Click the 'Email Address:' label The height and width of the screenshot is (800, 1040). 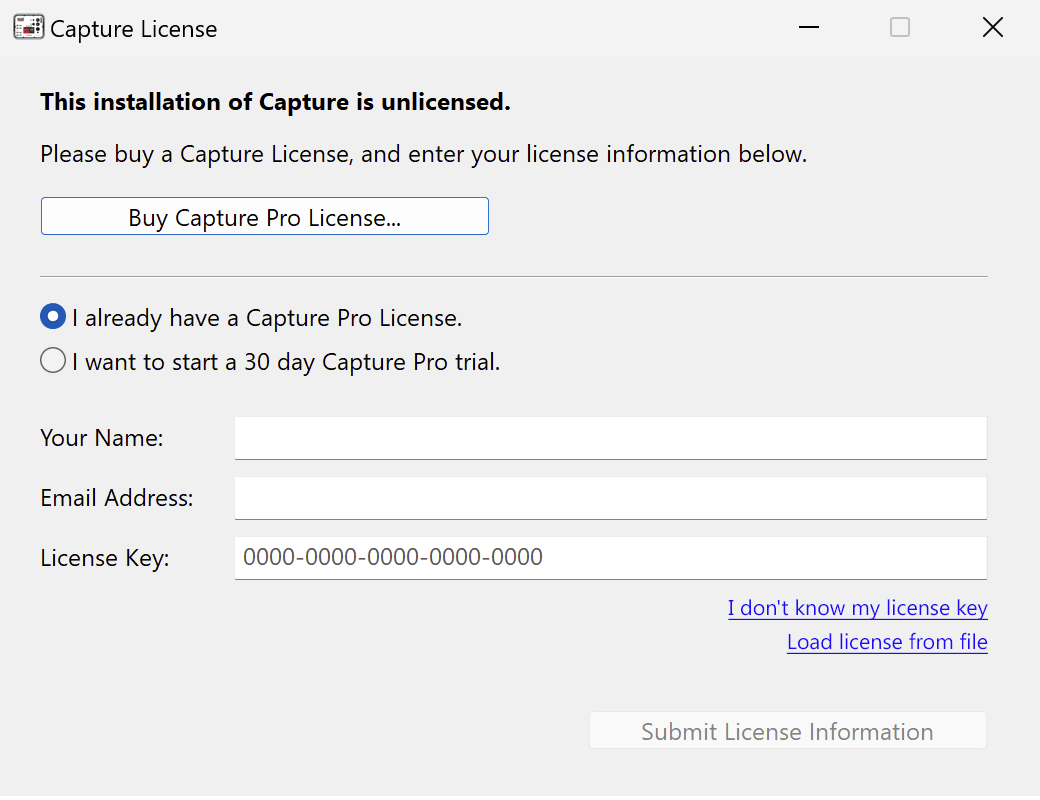coord(117,498)
